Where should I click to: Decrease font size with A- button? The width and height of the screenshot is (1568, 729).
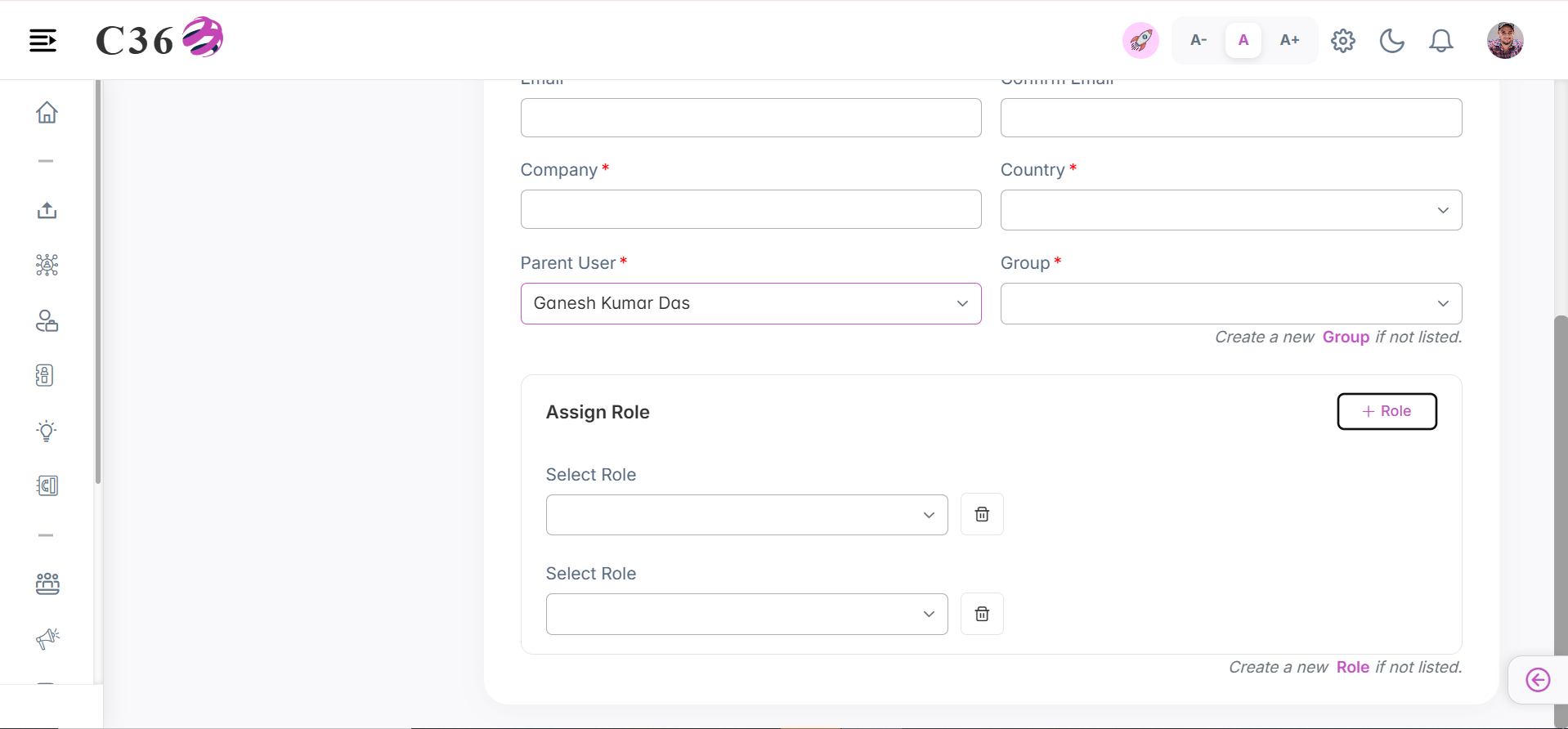(x=1198, y=40)
